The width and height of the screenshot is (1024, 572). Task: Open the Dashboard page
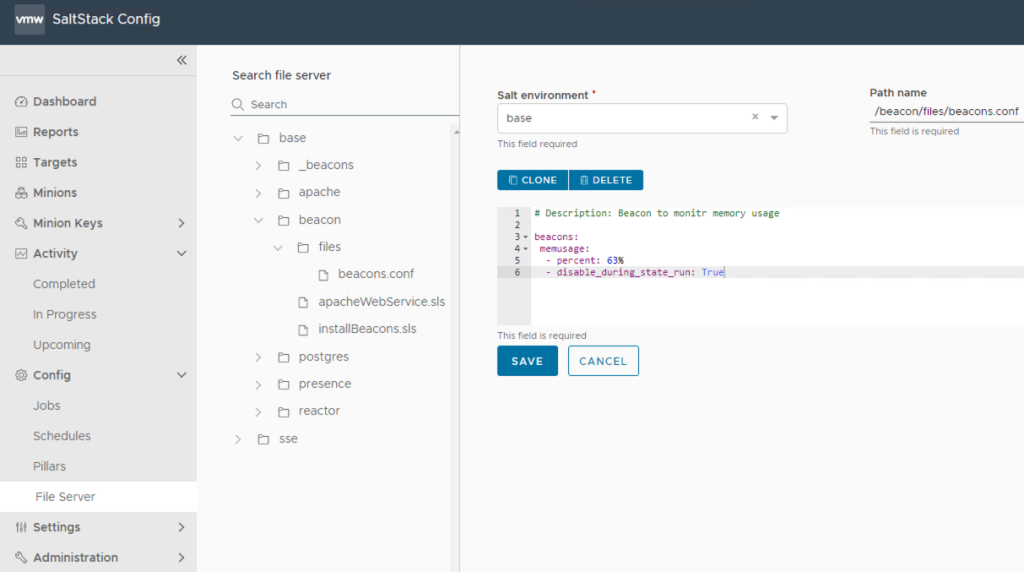[64, 101]
